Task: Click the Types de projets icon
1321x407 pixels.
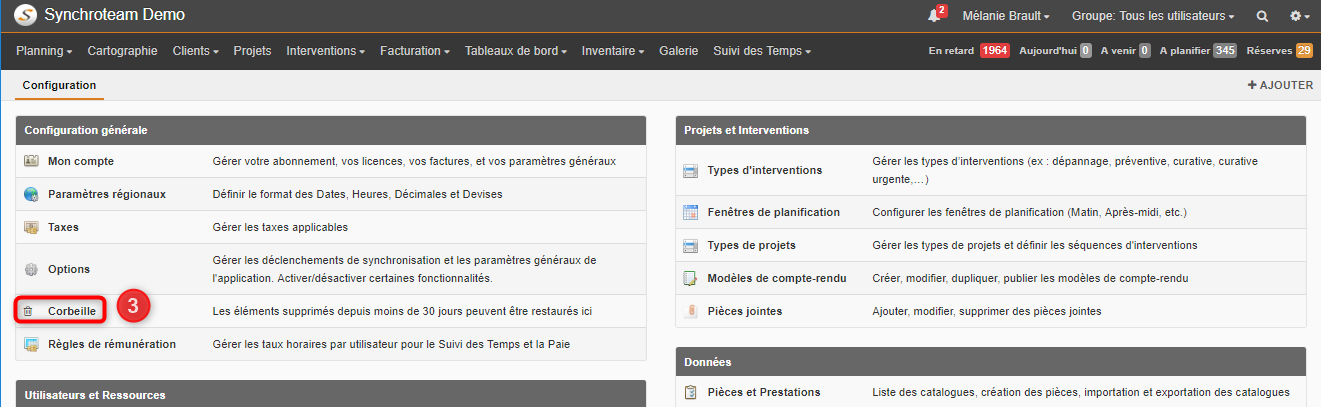Action: [x=690, y=245]
